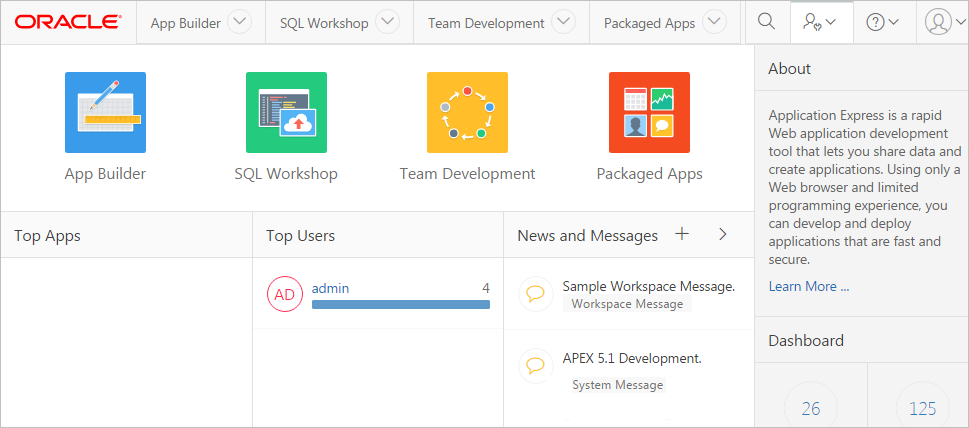Open the Help menu
Image resolution: width=969 pixels, height=428 pixels.
point(882,22)
